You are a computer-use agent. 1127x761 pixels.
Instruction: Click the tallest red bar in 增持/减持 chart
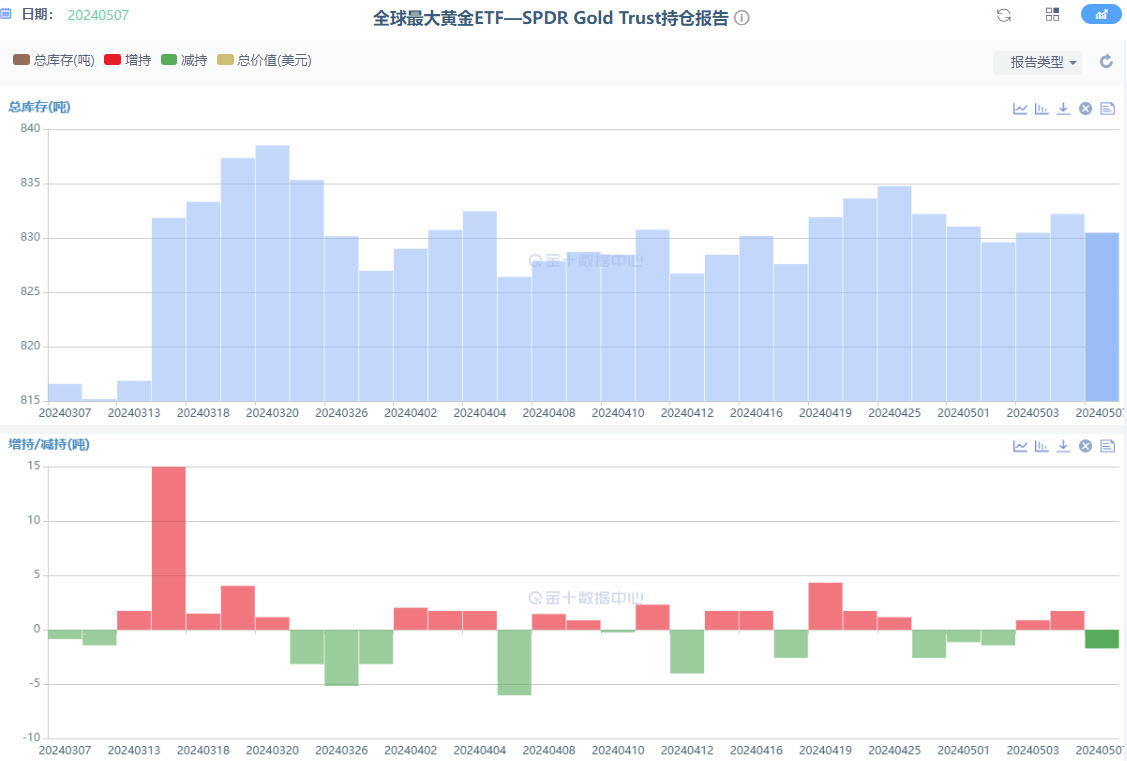tap(169, 548)
